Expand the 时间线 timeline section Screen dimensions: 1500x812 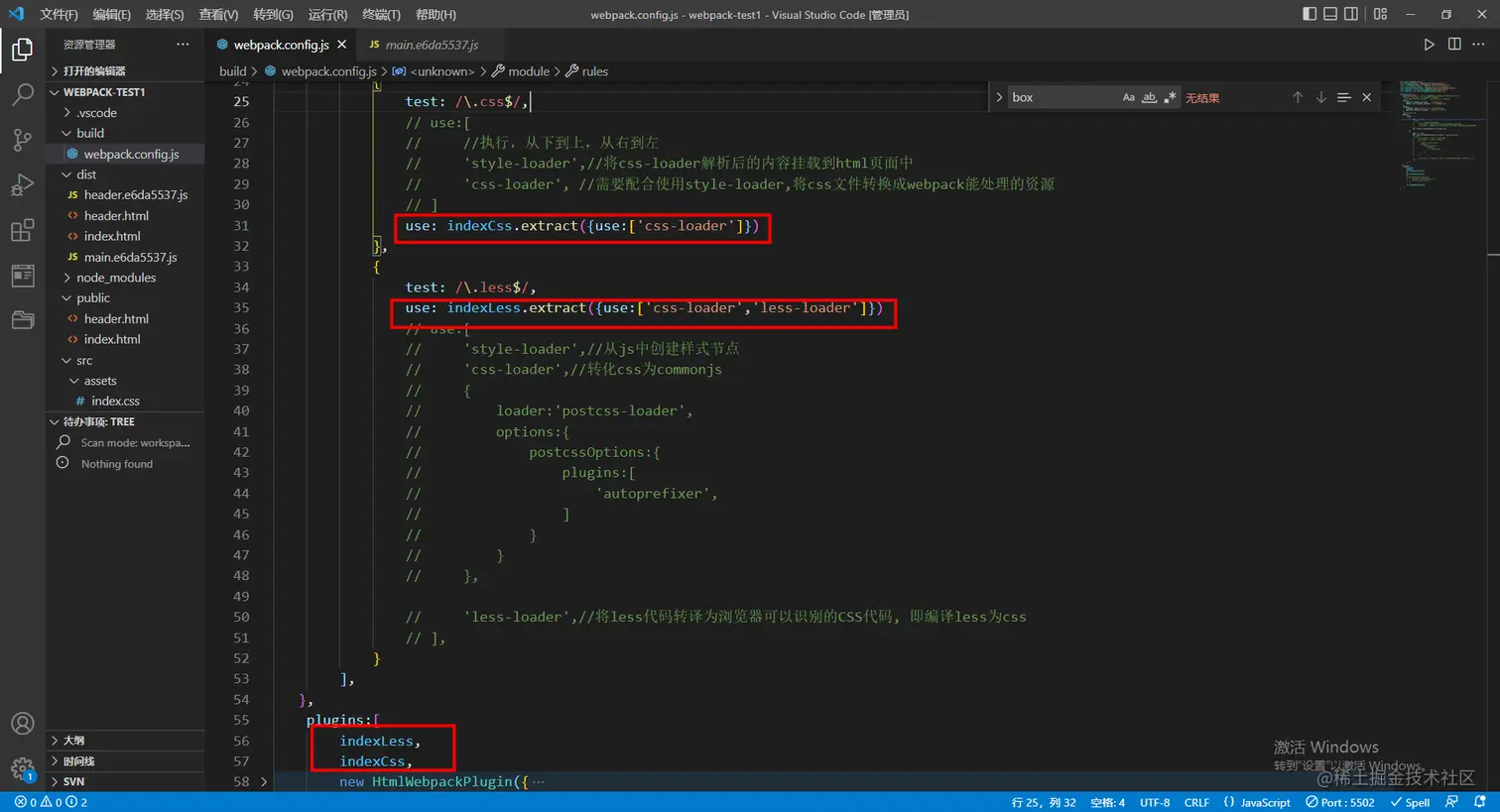pyautogui.click(x=125, y=761)
